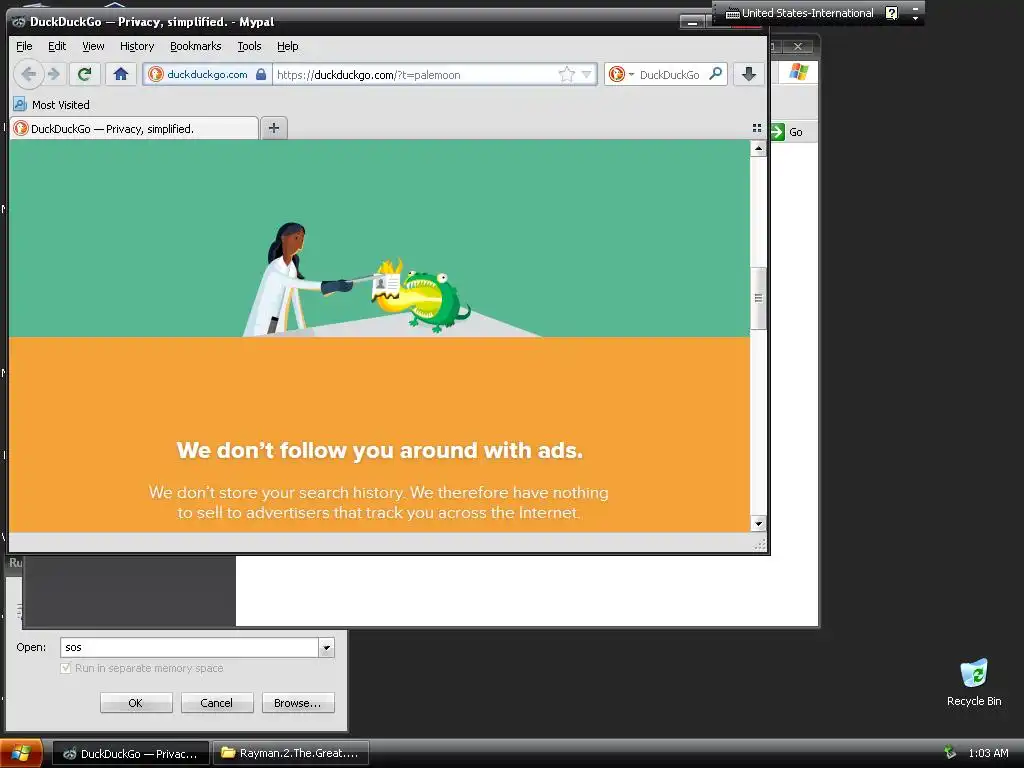Bookmark this page with the star icon
Screen dimensions: 1024x768
(x=566, y=74)
